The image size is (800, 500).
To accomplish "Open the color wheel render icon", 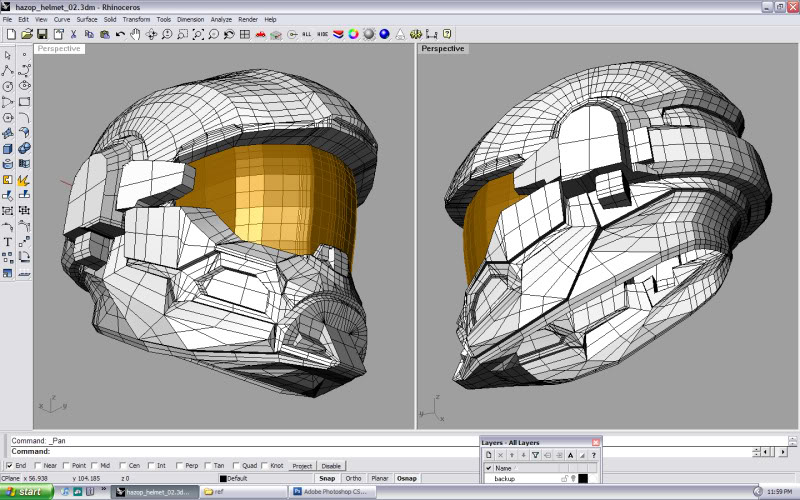I will point(353,34).
